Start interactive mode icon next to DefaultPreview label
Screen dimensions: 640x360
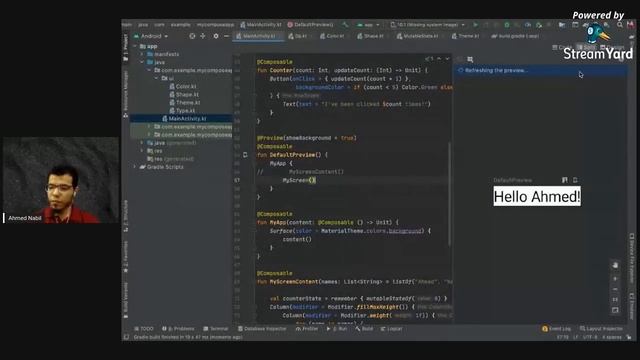pyautogui.click(x=564, y=180)
